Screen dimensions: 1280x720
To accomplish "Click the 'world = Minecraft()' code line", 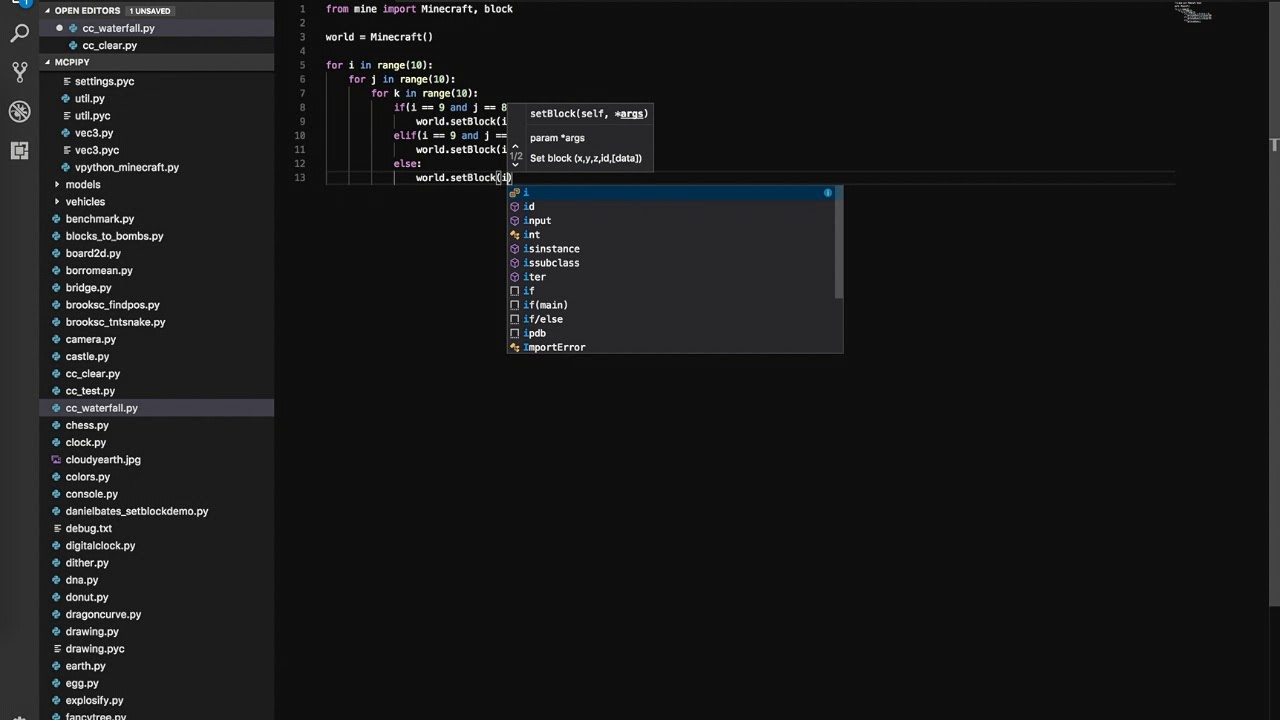I will coord(379,37).
